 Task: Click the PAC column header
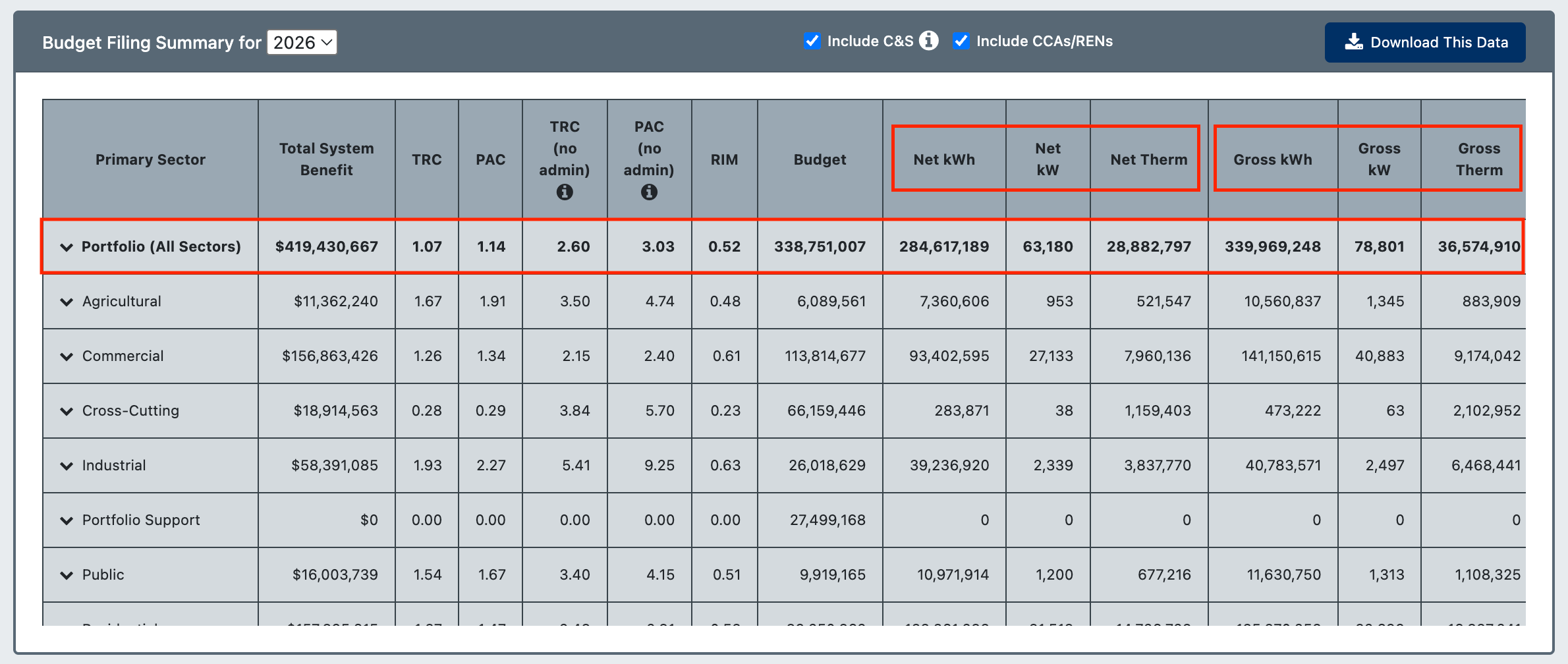coord(491,159)
